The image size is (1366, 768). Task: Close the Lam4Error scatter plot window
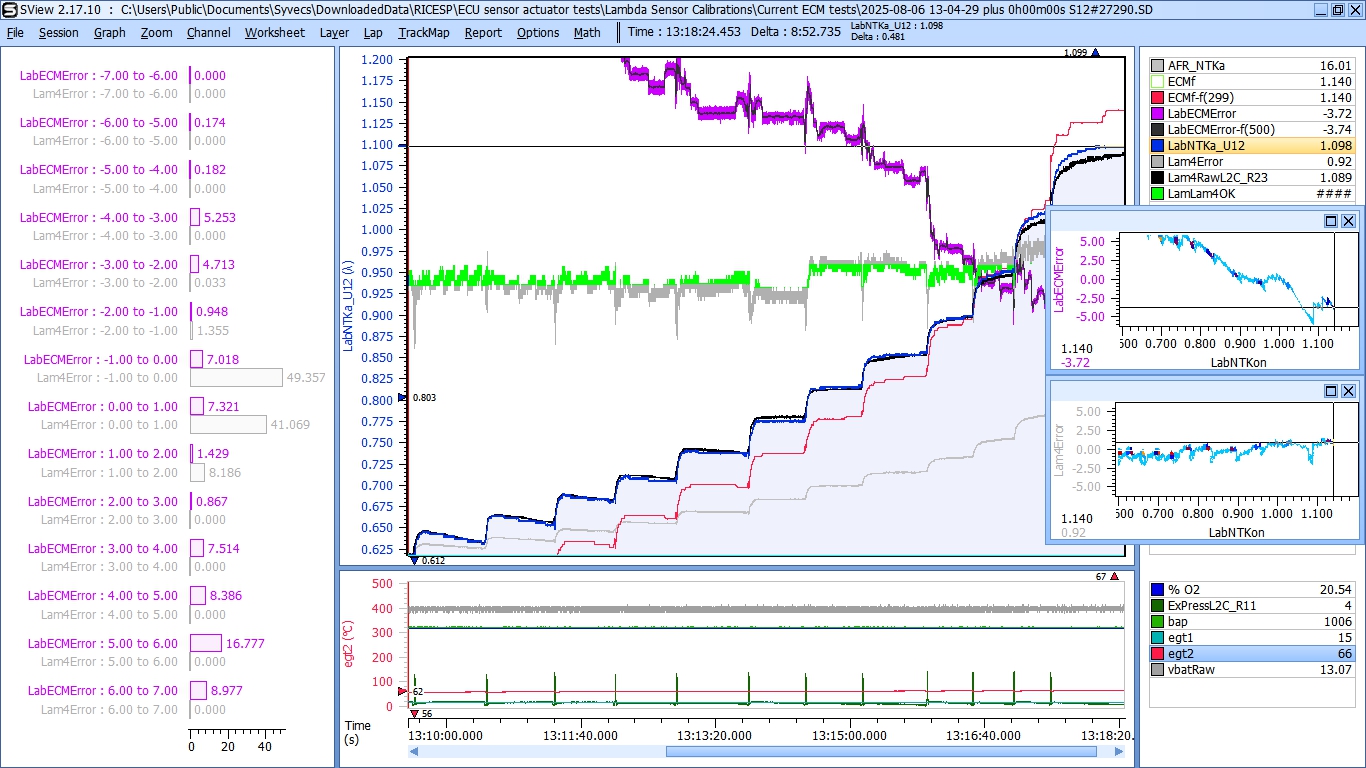(1348, 391)
